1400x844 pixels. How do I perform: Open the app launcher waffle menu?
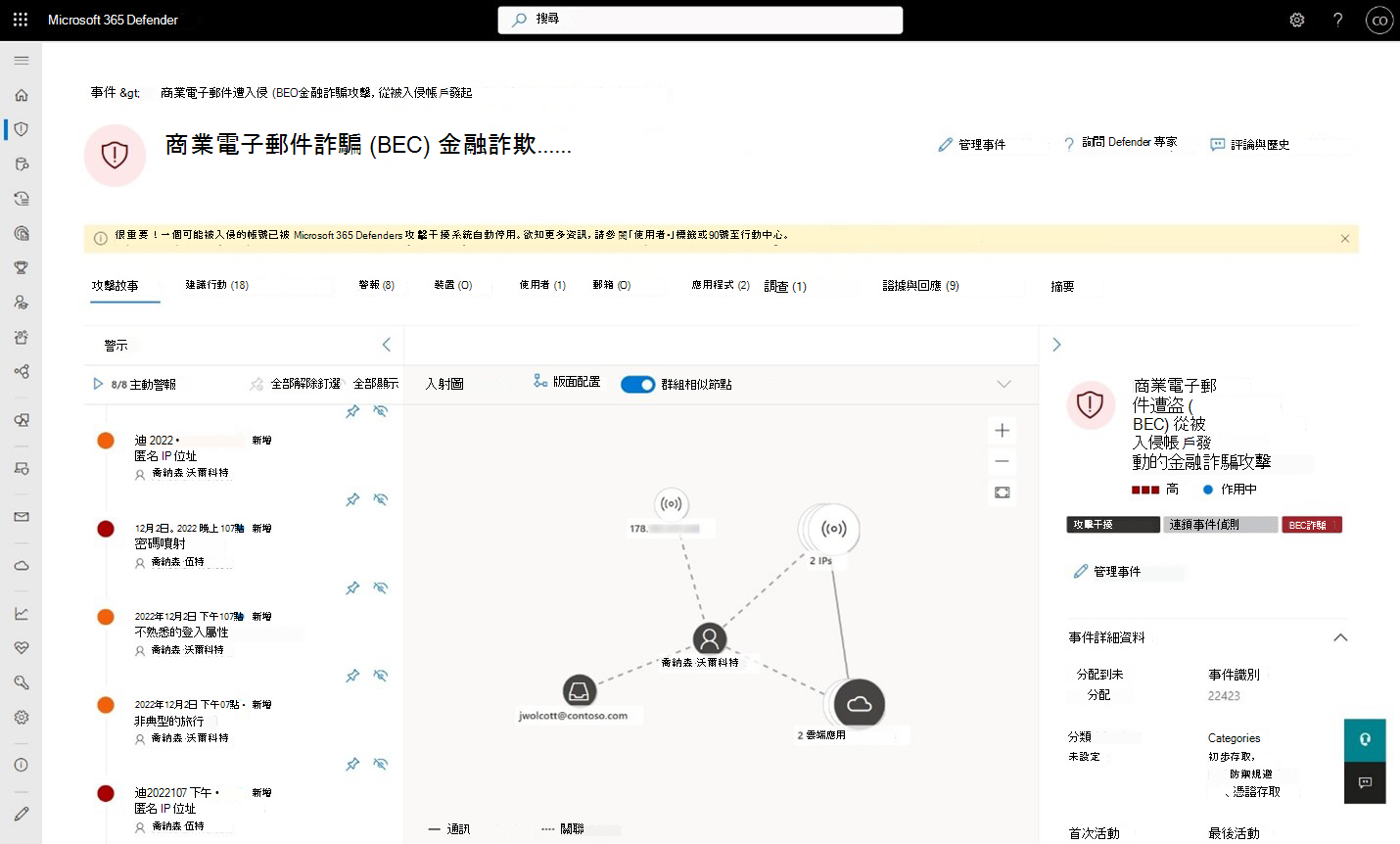pos(21,20)
